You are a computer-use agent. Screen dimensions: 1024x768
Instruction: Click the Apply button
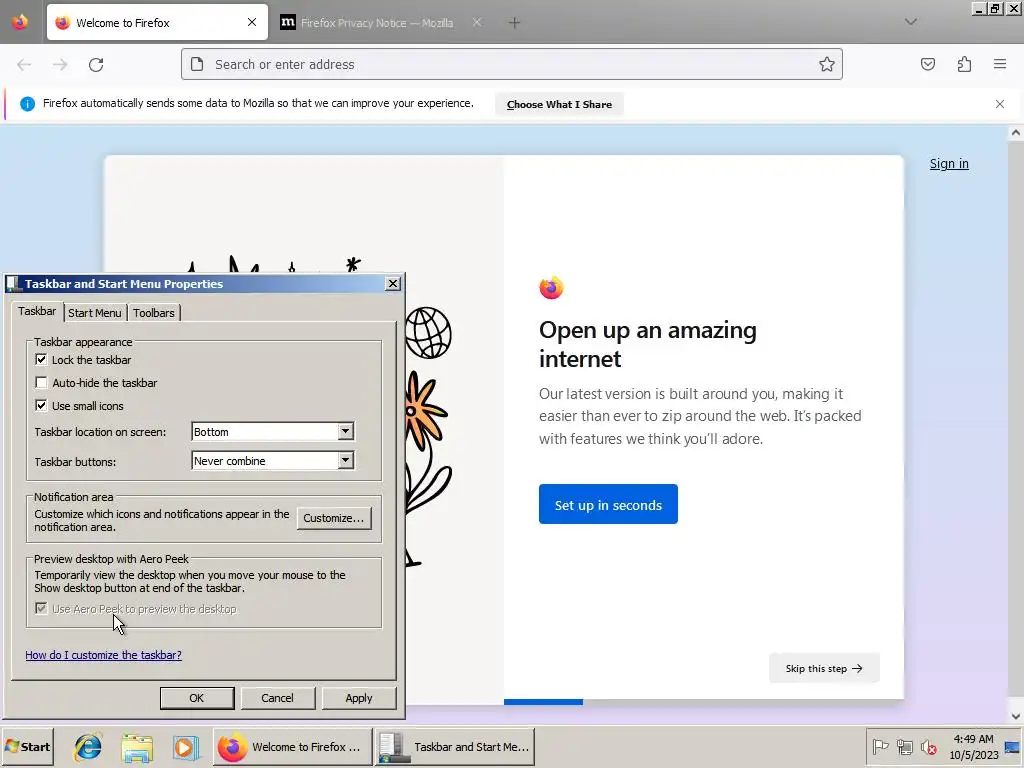pyautogui.click(x=359, y=698)
